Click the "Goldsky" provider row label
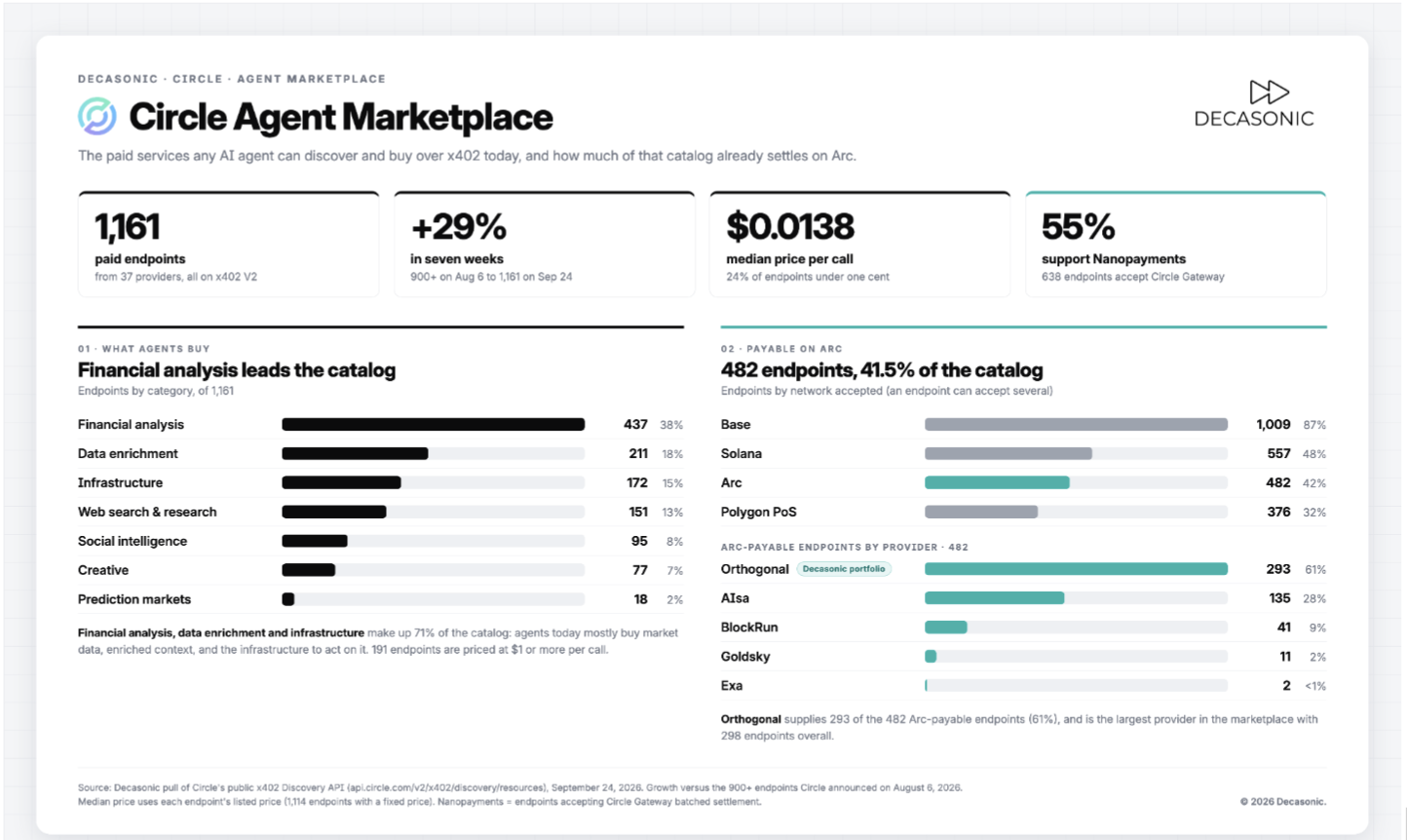Screen dimensions: 1407x840 pyautogui.click(x=745, y=657)
